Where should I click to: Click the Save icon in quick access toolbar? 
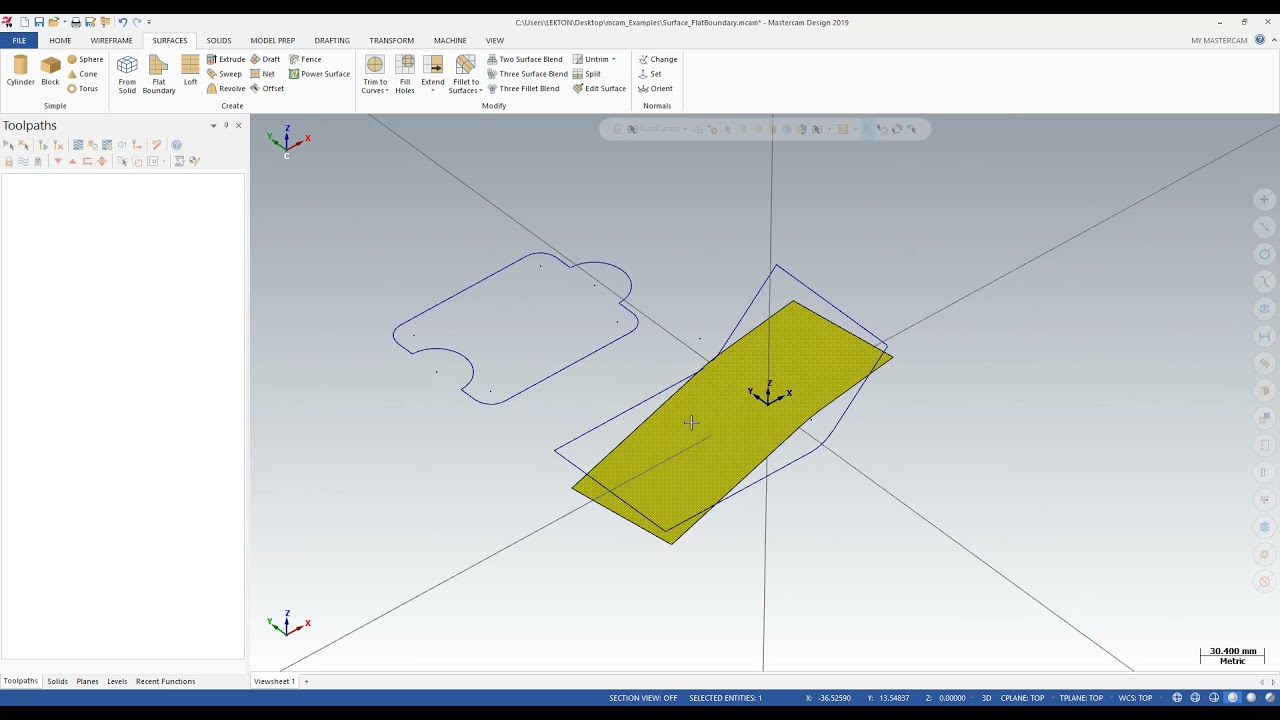(x=39, y=22)
